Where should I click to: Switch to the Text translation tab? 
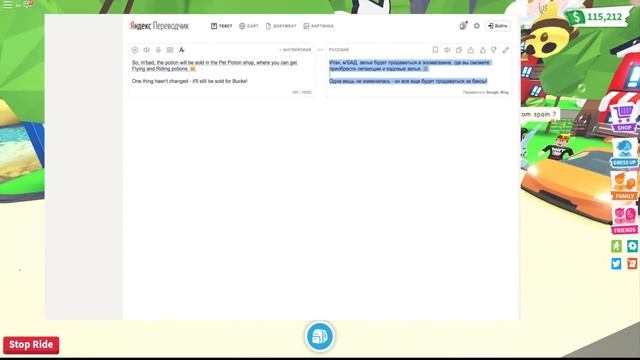pyautogui.click(x=221, y=26)
